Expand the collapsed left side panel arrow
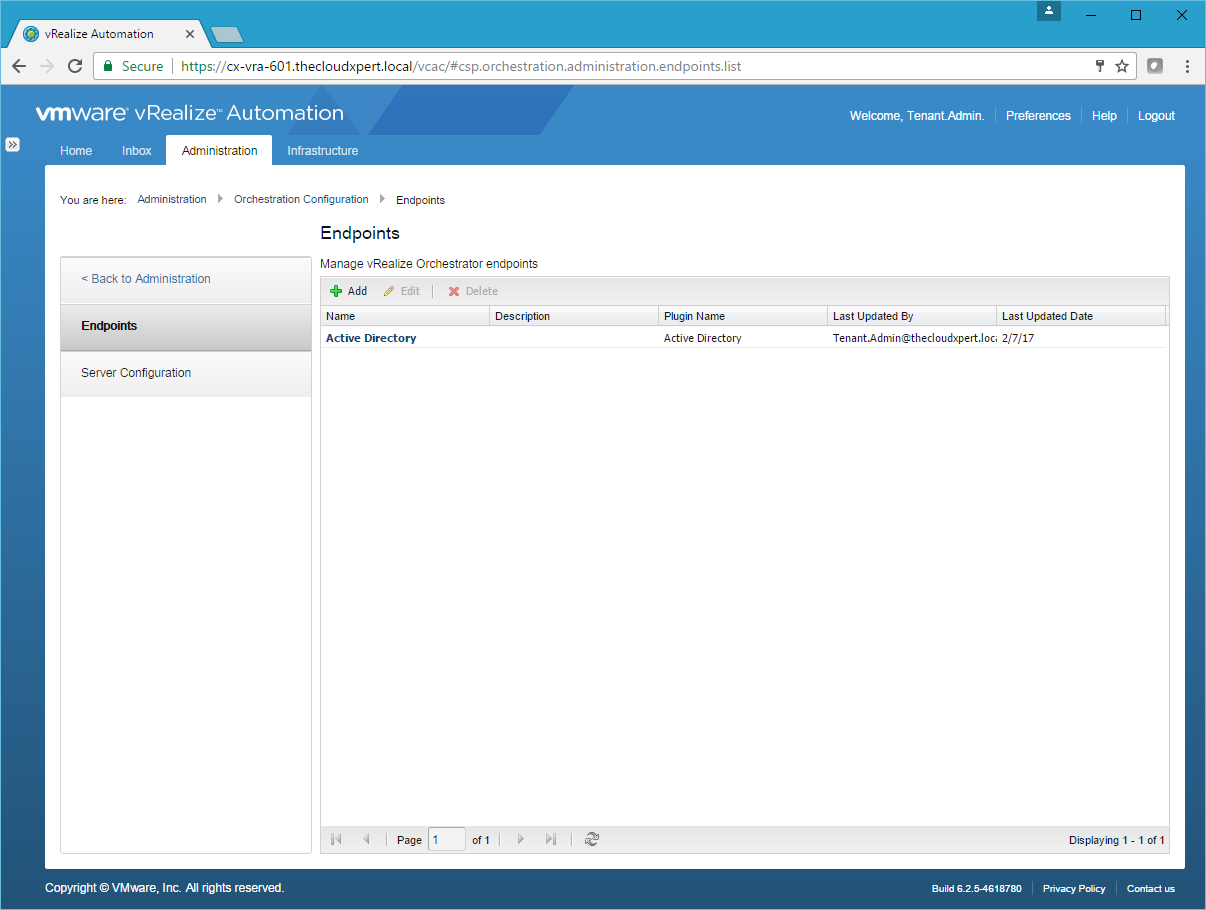This screenshot has height=910, width=1206. [12, 144]
